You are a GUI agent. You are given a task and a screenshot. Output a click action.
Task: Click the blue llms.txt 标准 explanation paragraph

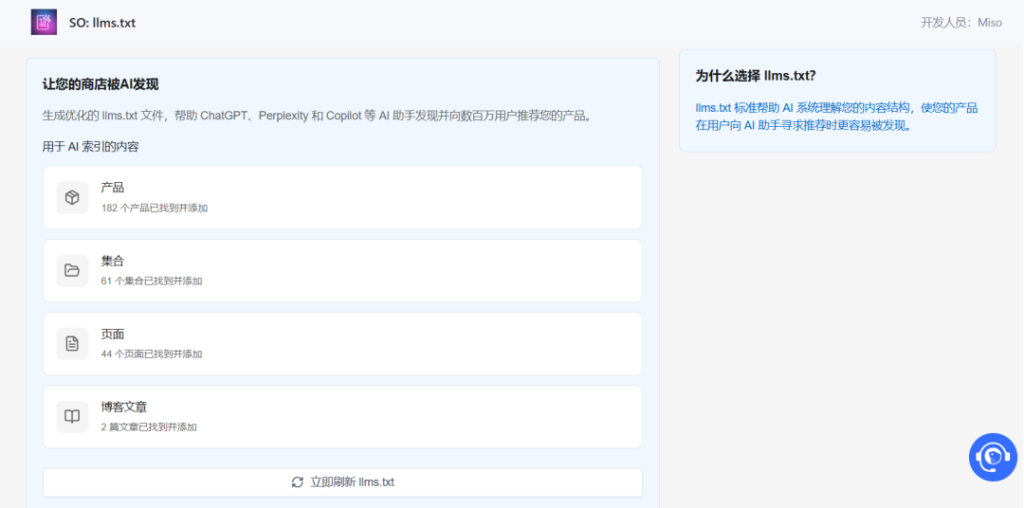(x=837, y=117)
